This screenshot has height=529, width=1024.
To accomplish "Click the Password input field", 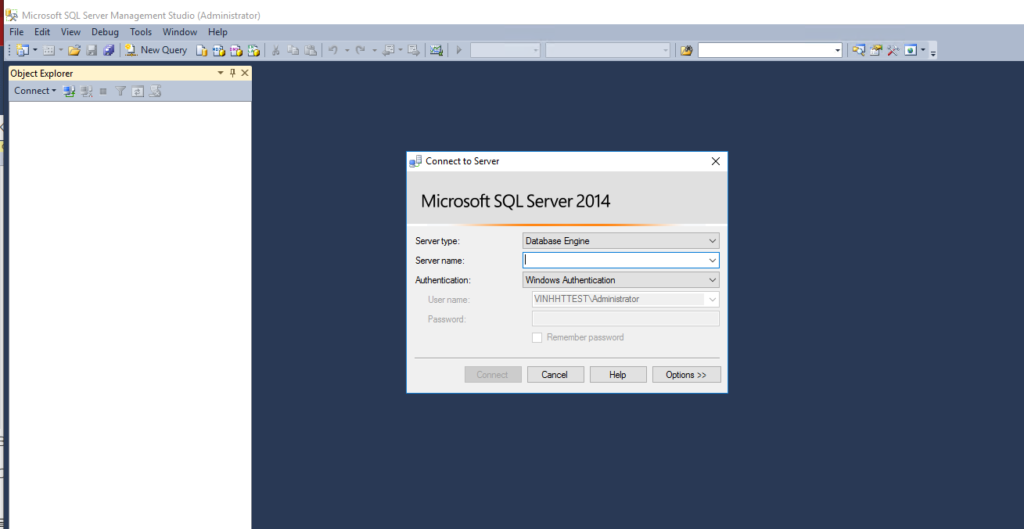I will (x=626, y=319).
